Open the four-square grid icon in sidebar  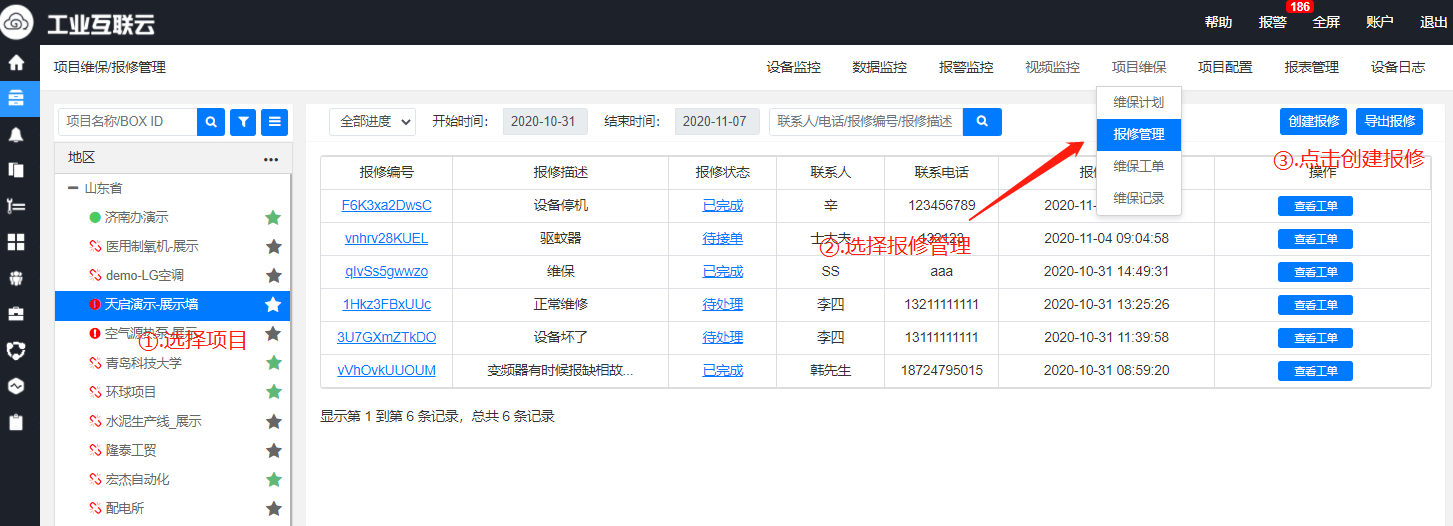point(16,242)
